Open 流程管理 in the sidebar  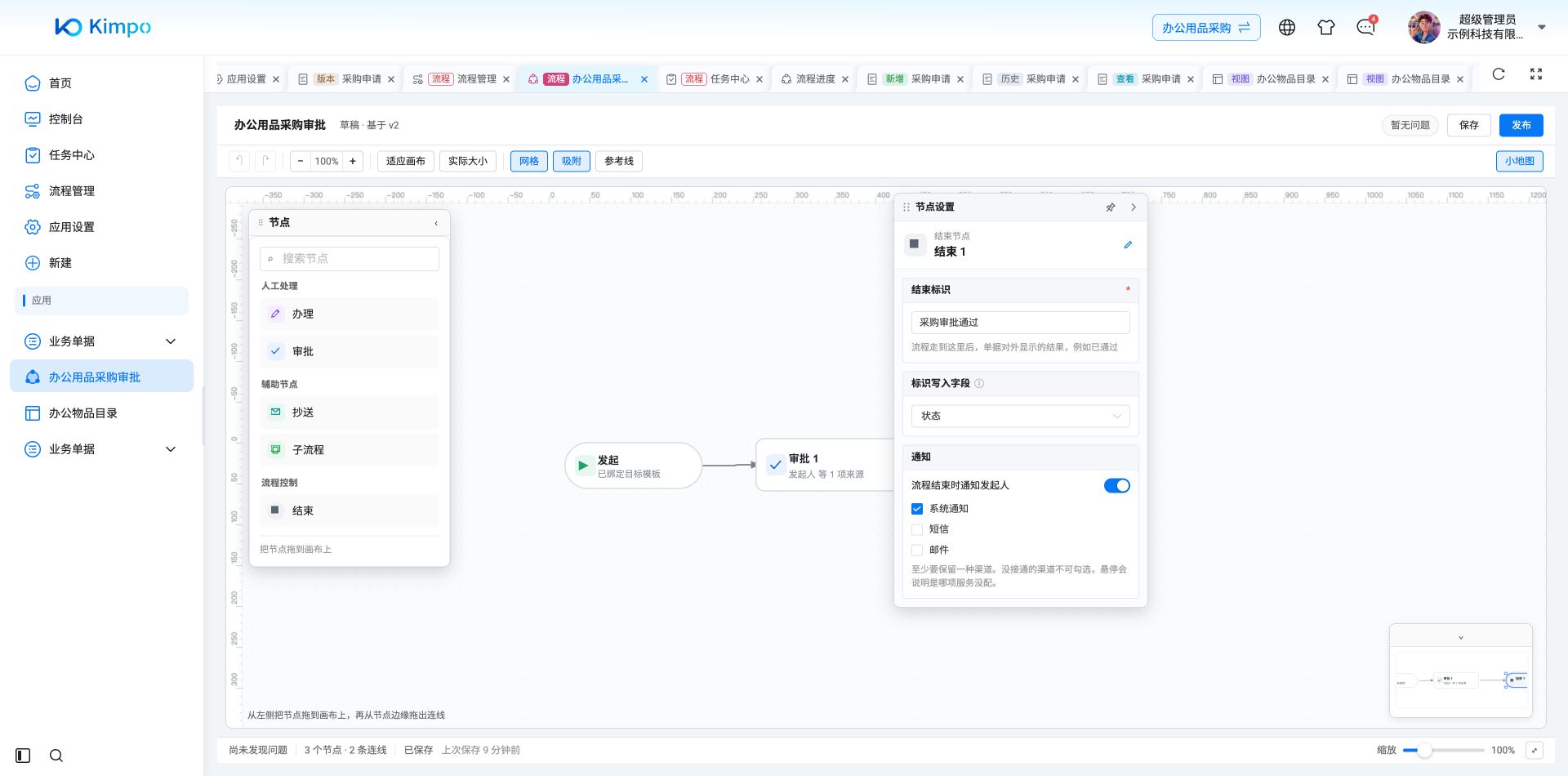[102, 191]
